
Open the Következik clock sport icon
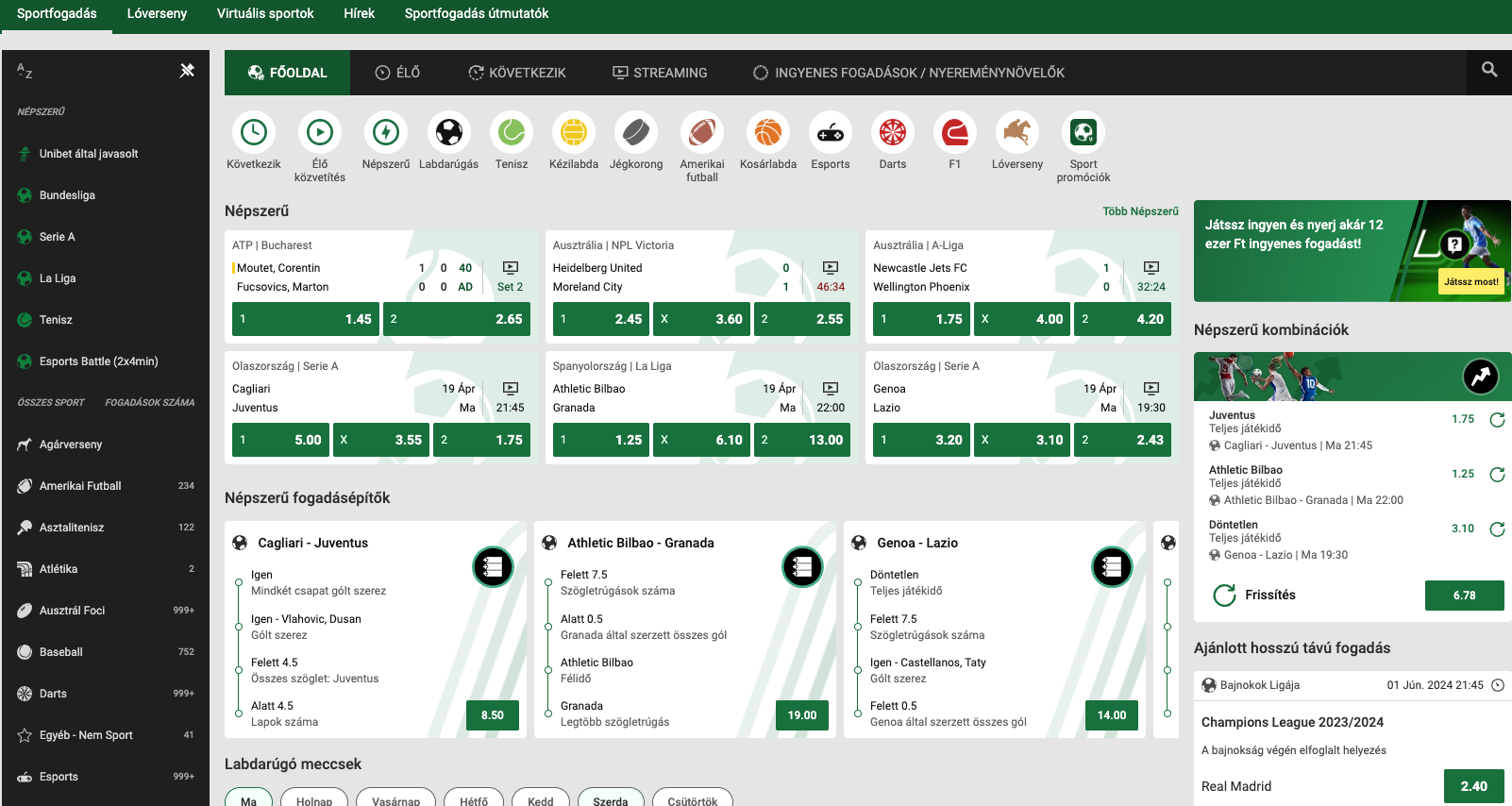pyautogui.click(x=254, y=133)
